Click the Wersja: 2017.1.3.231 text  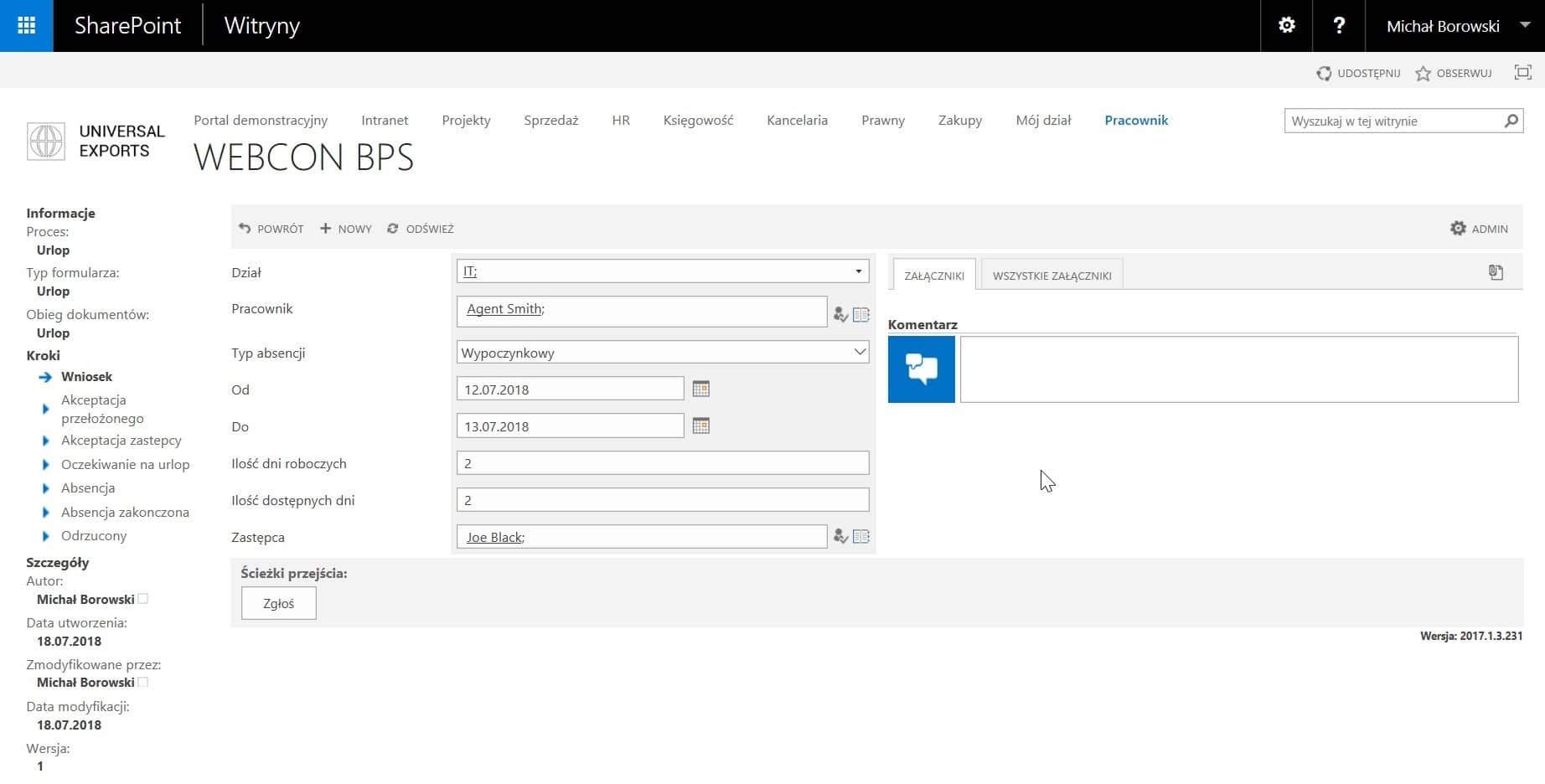[x=1471, y=636]
